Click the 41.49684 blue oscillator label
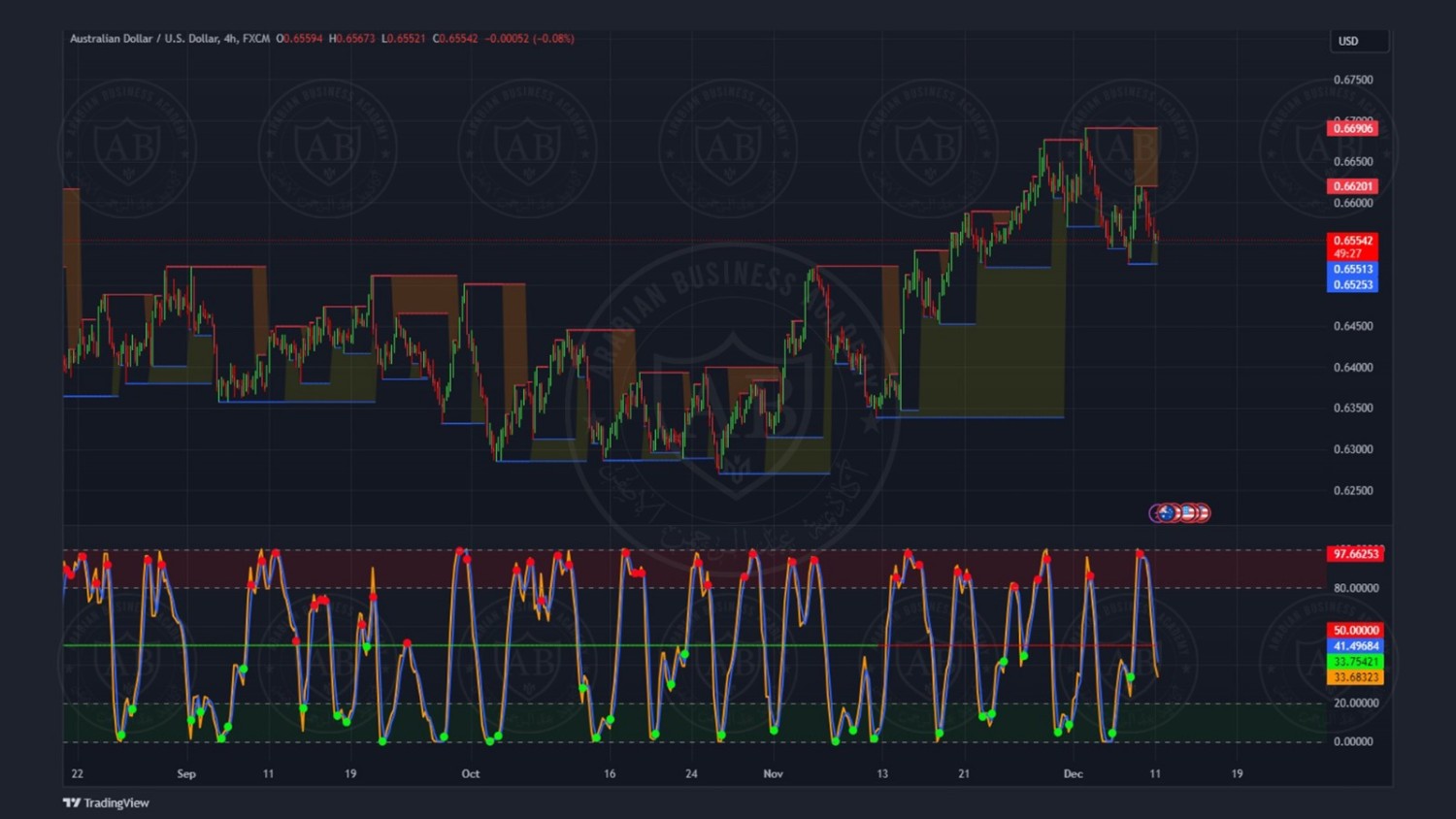The image size is (1456, 819). click(1355, 645)
